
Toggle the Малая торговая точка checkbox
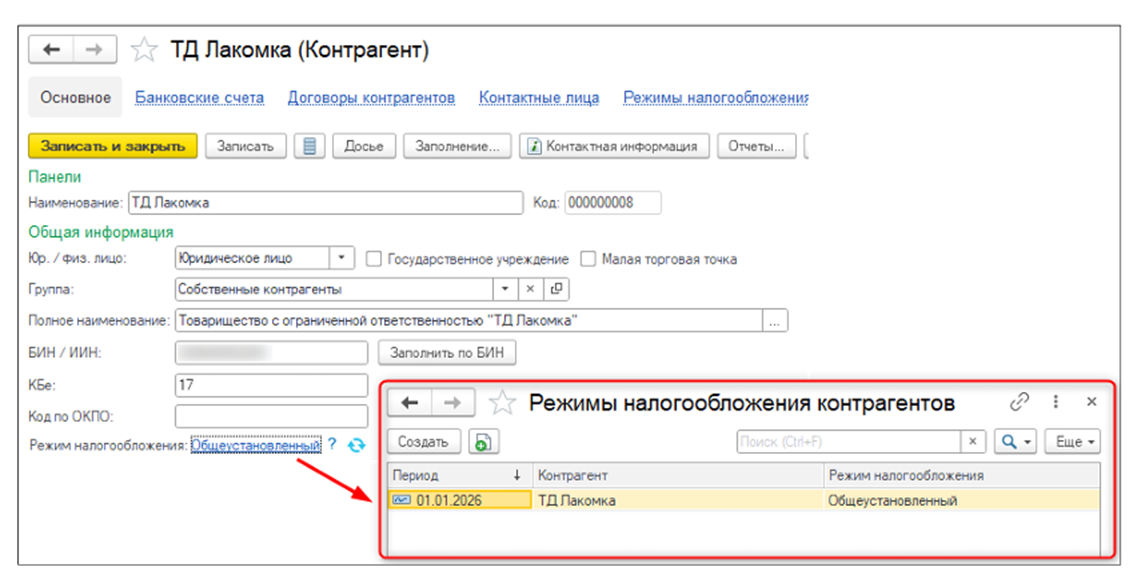pyautogui.click(x=588, y=259)
